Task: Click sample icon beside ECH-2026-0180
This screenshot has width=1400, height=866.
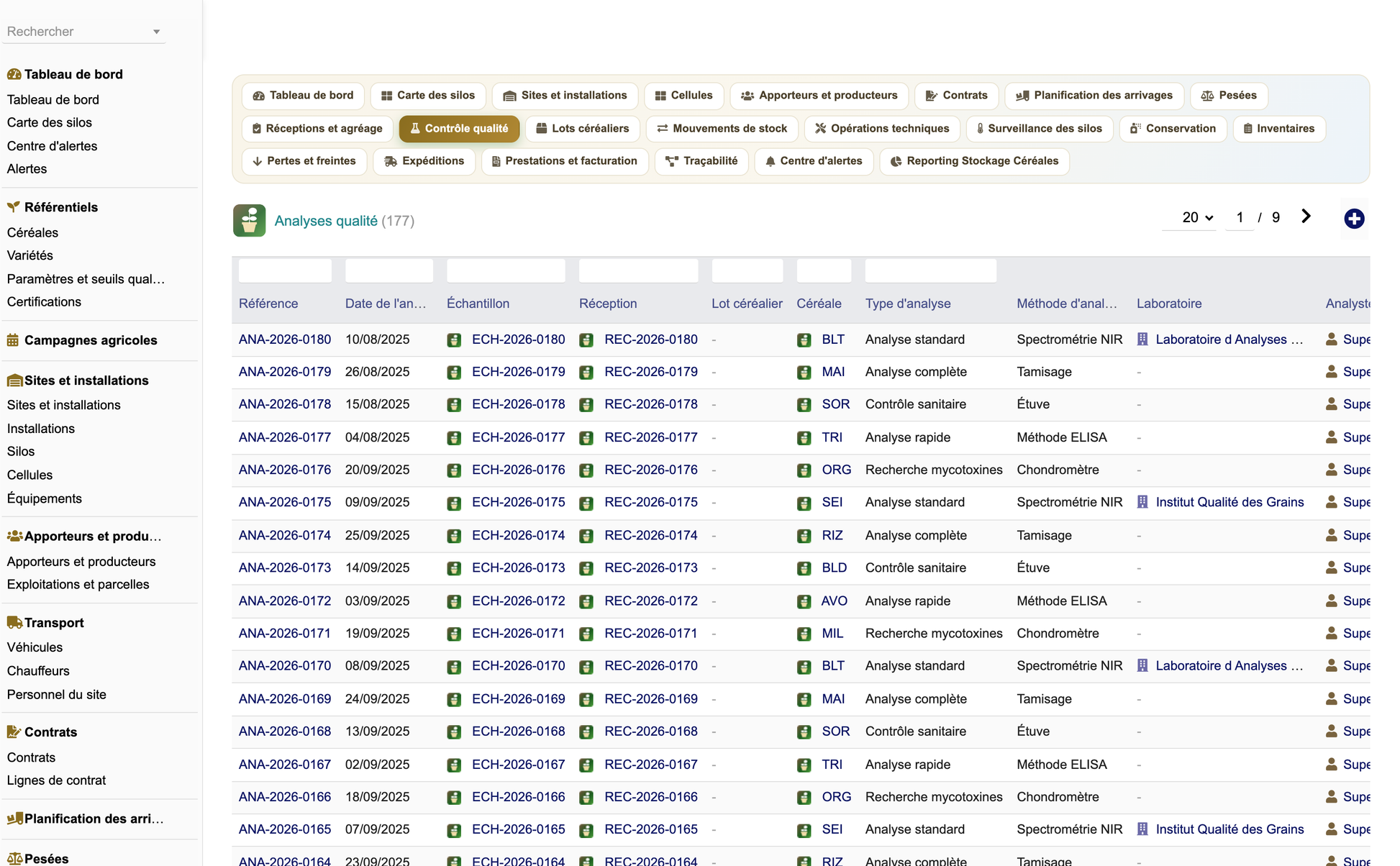Action: [454, 340]
